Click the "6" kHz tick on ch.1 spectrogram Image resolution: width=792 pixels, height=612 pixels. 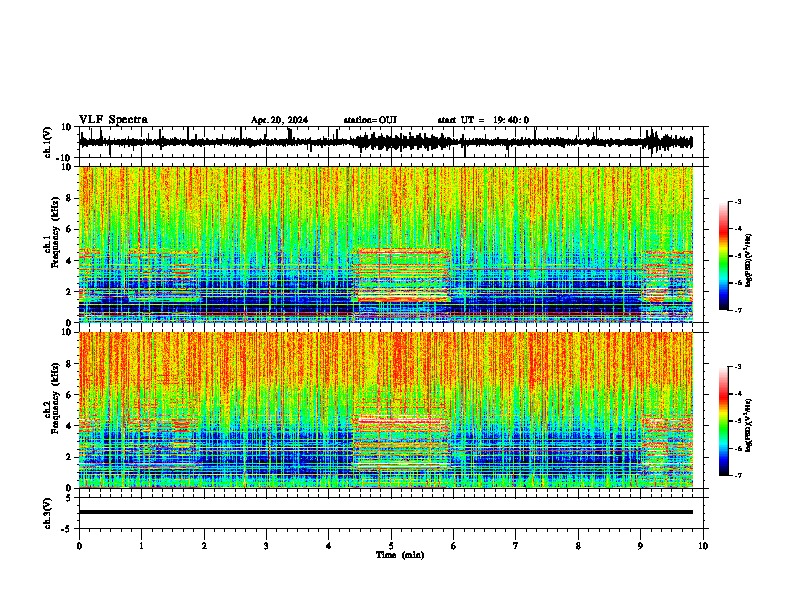70,229
